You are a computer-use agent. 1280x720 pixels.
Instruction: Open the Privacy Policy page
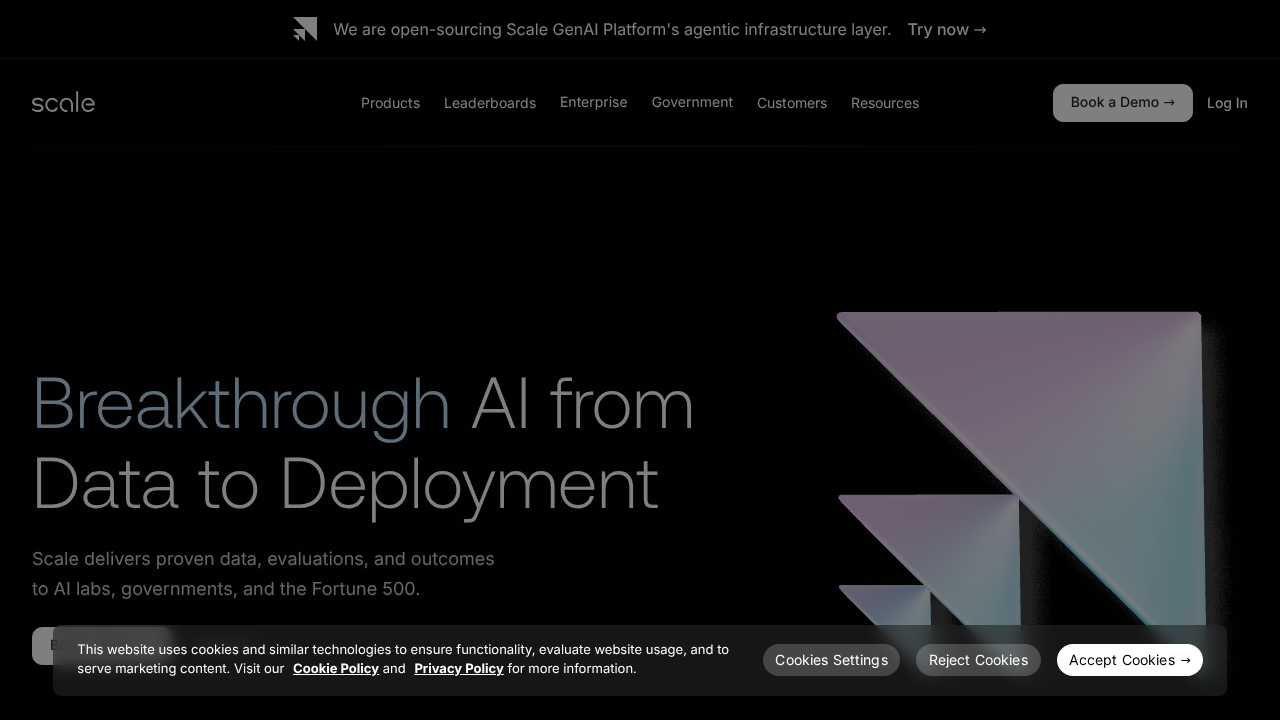(x=459, y=668)
